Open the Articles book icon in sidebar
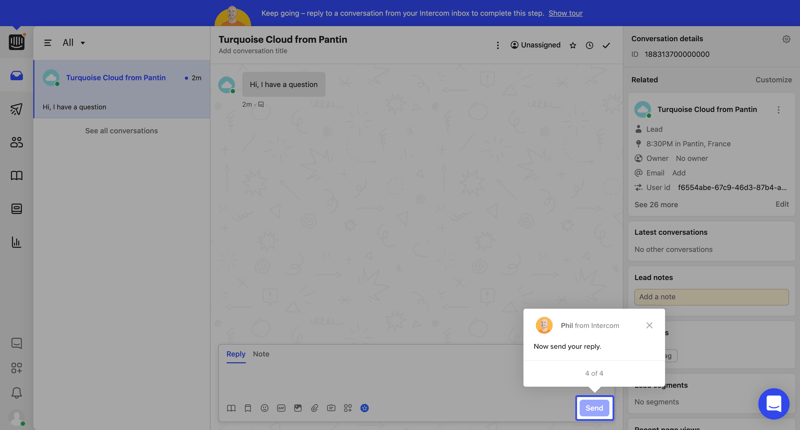This screenshot has width=800, height=430. tap(16, 175)
